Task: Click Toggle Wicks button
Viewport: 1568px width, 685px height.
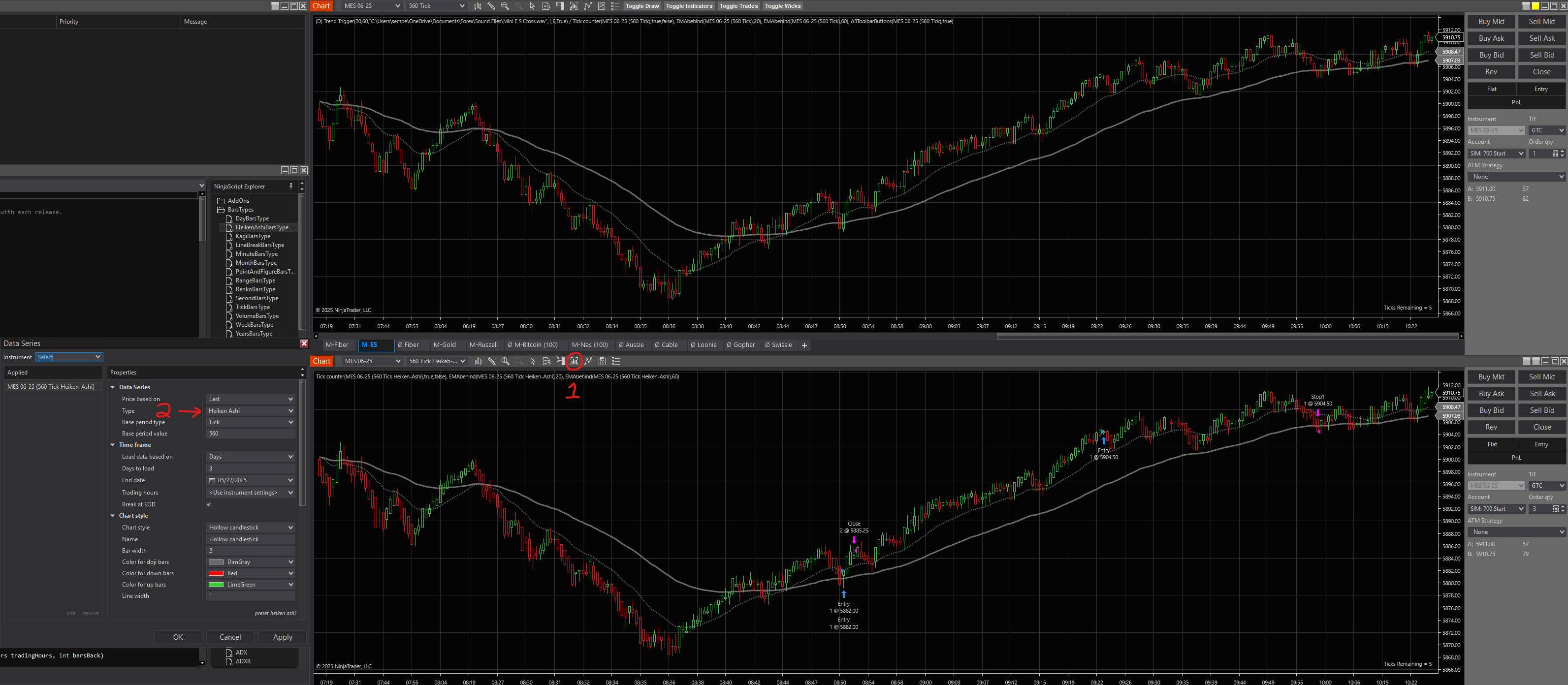Action: click(783, 6)
